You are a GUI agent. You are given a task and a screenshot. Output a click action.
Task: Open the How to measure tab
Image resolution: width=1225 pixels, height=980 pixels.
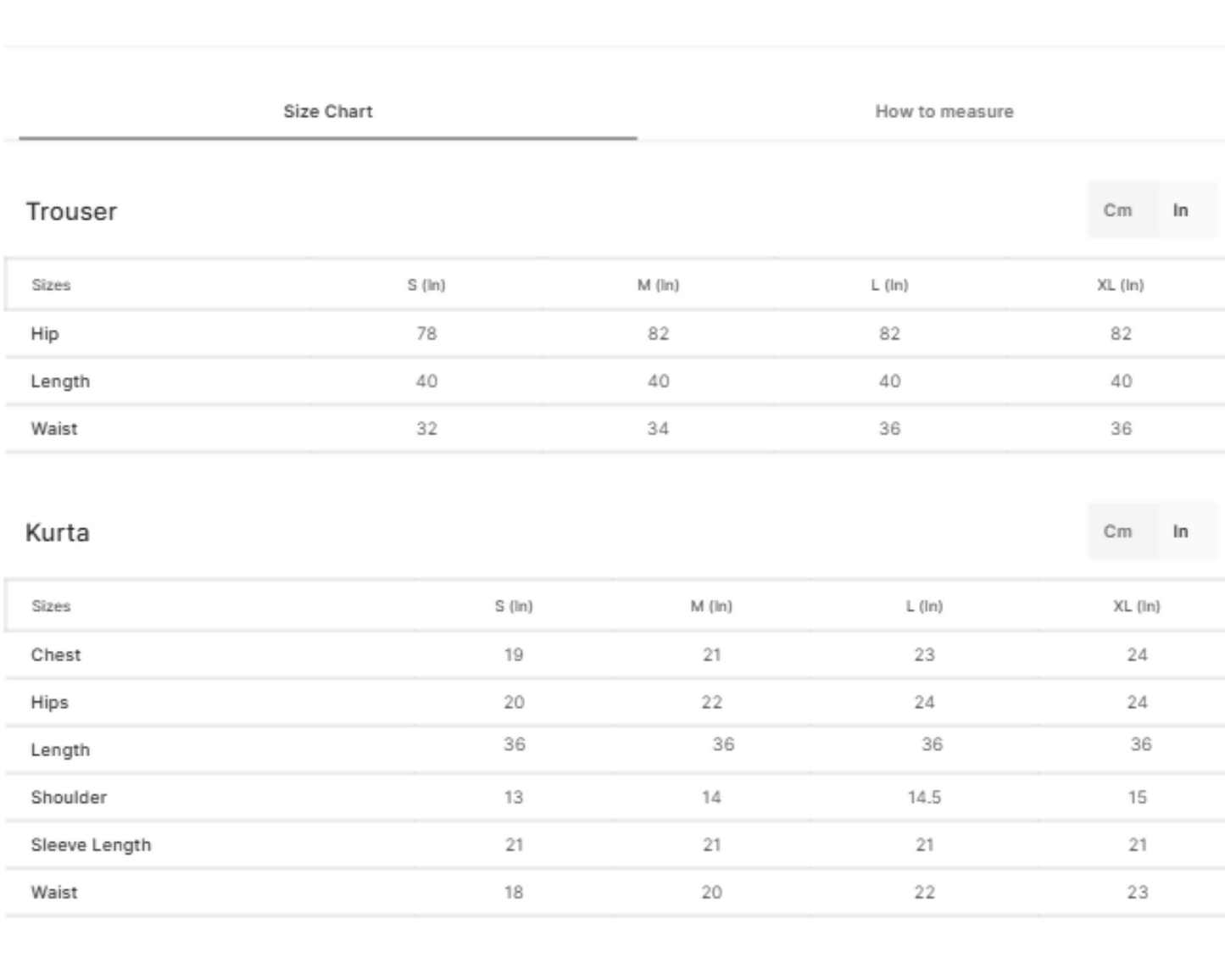coord(944,111)
